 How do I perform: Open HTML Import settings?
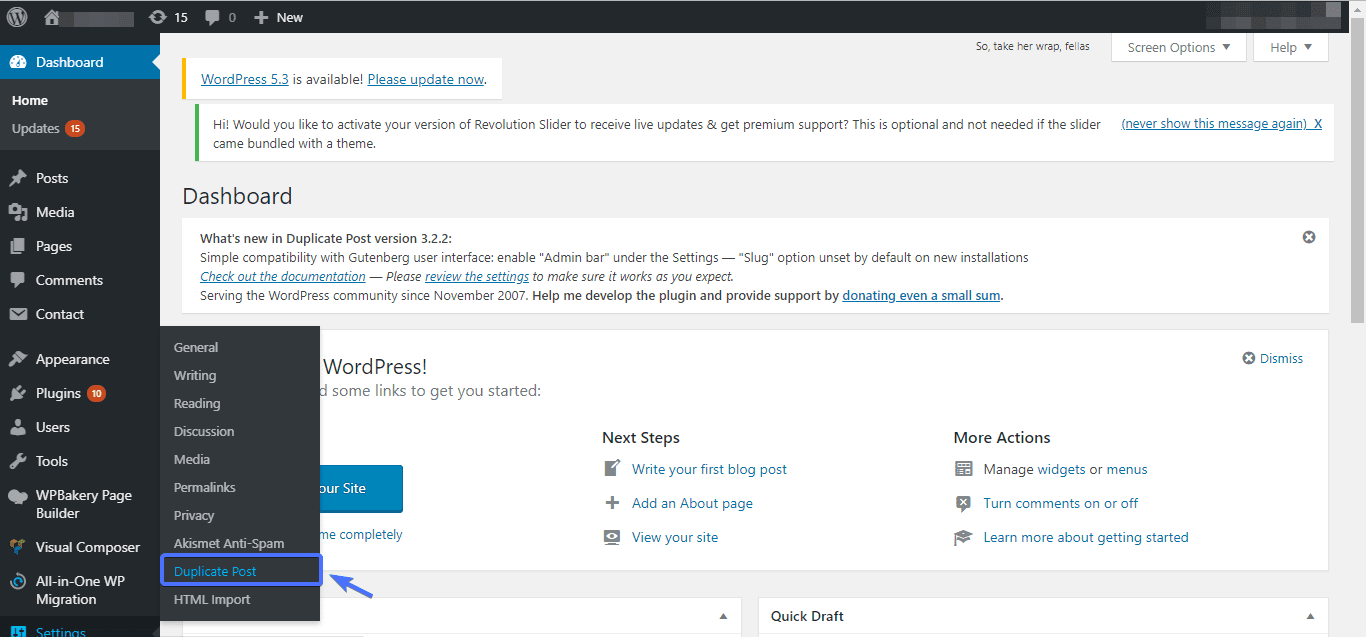(x=212, y=599)
